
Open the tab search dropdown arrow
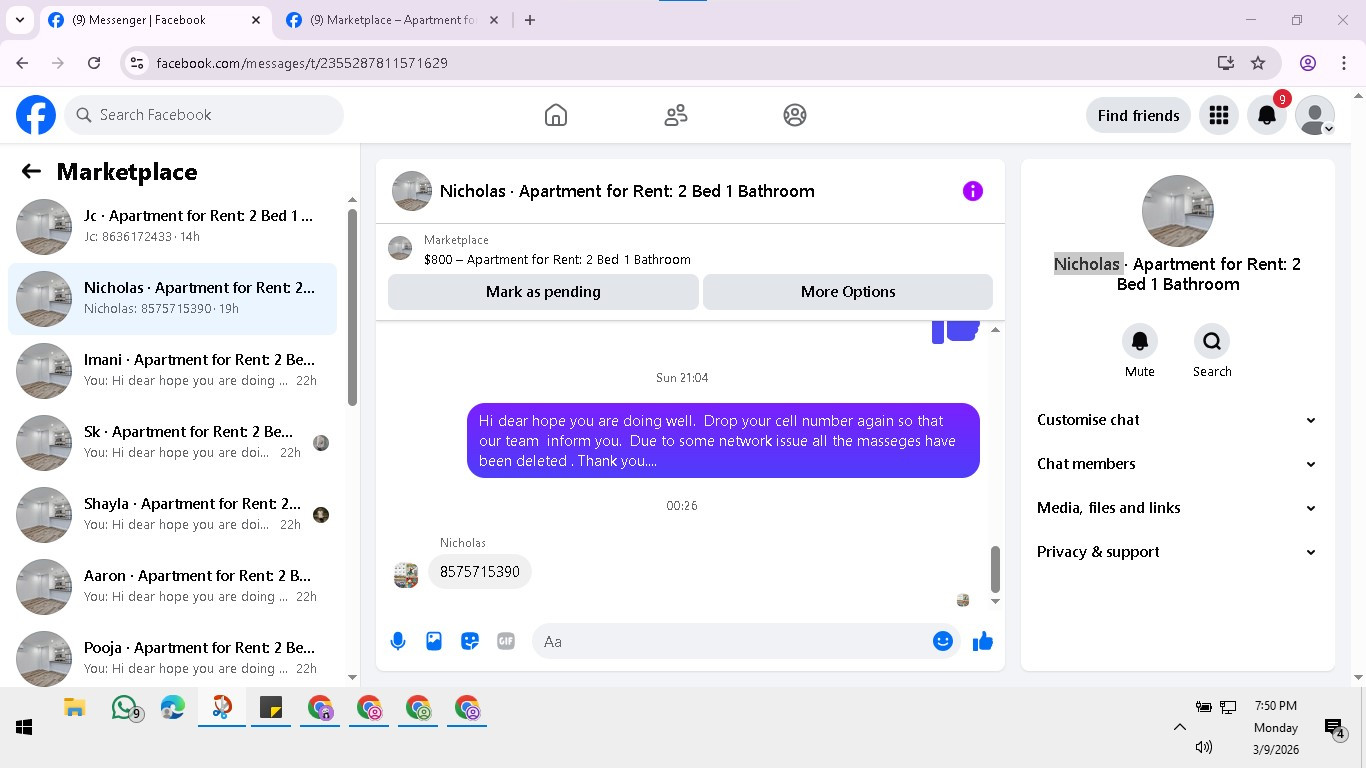19,20
